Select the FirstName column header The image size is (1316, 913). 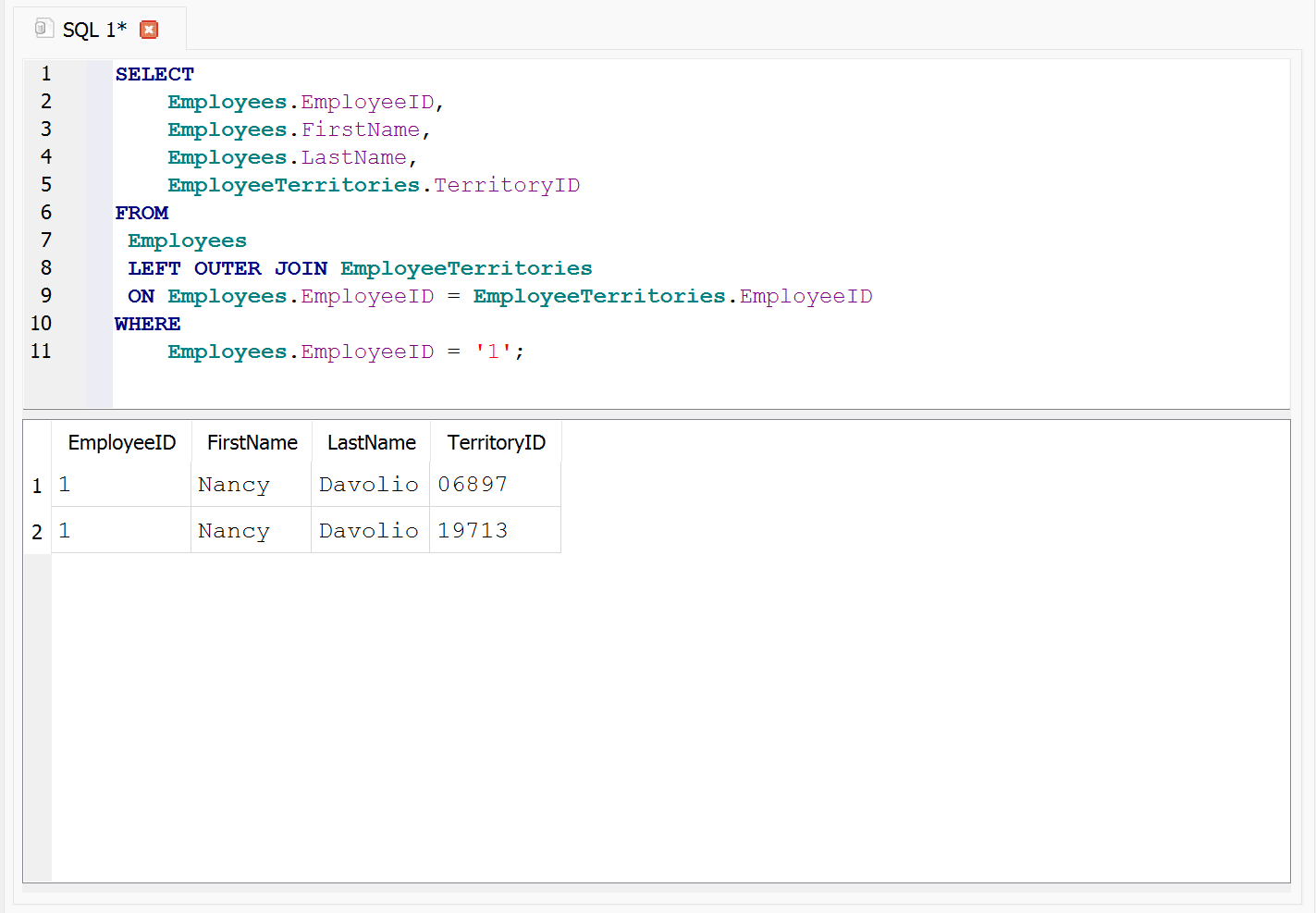(252, 442)
